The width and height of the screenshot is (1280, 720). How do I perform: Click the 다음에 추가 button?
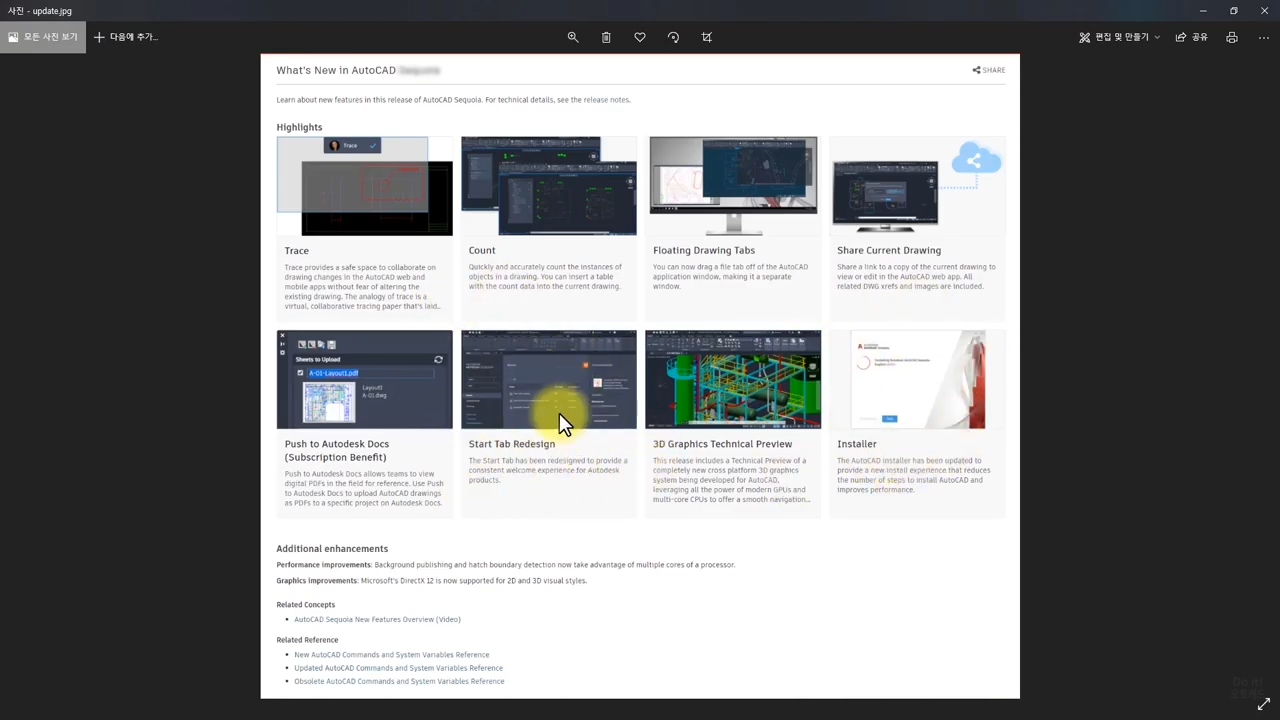click(126, 37)
